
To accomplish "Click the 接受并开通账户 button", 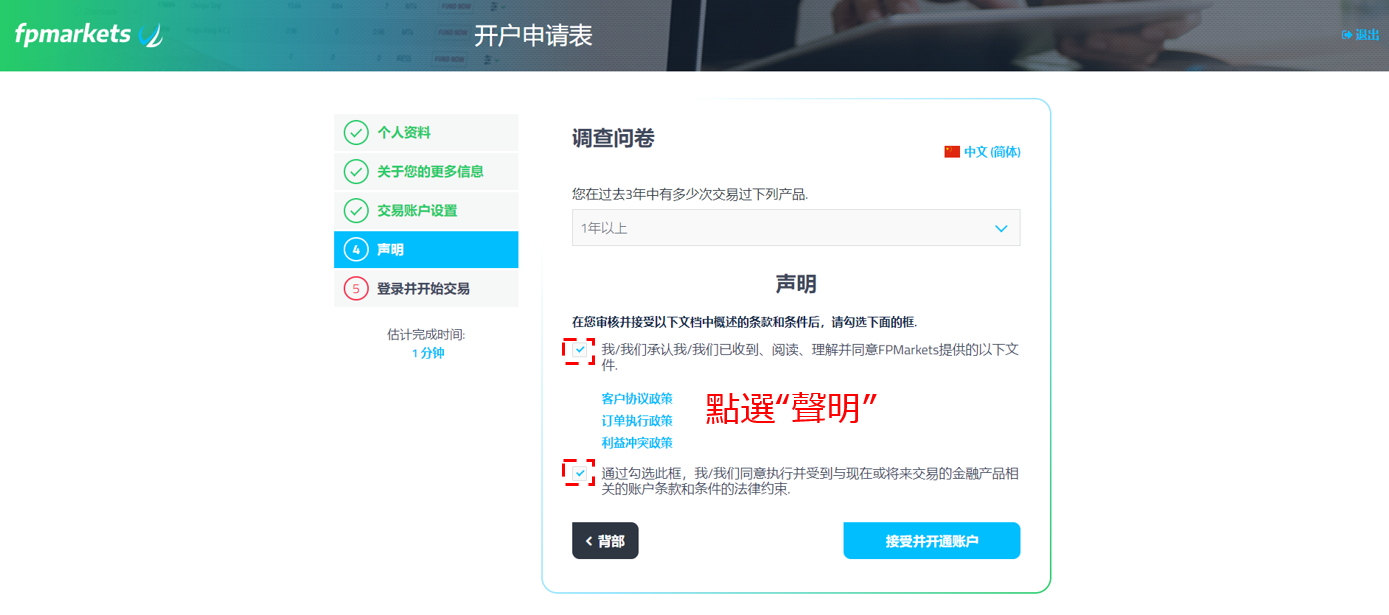I will 932,541.
